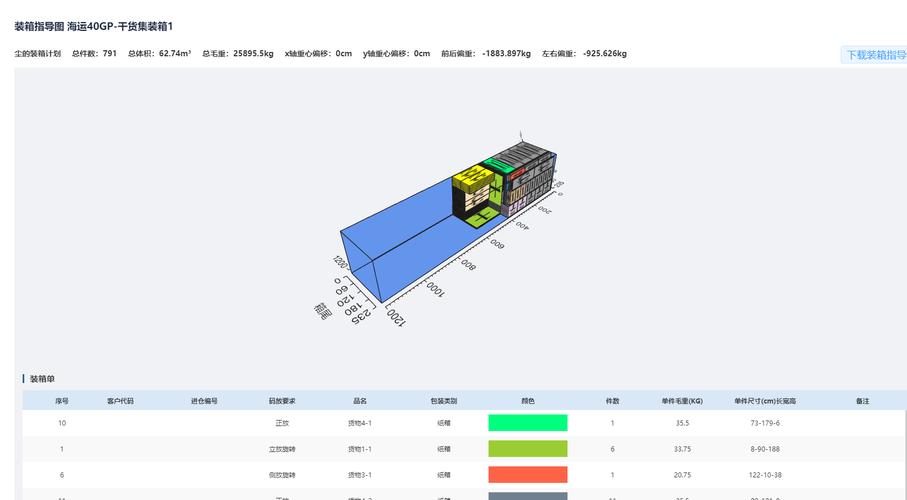Click the 件数 column header
The image size is (907, 500).
pos(612,401)
